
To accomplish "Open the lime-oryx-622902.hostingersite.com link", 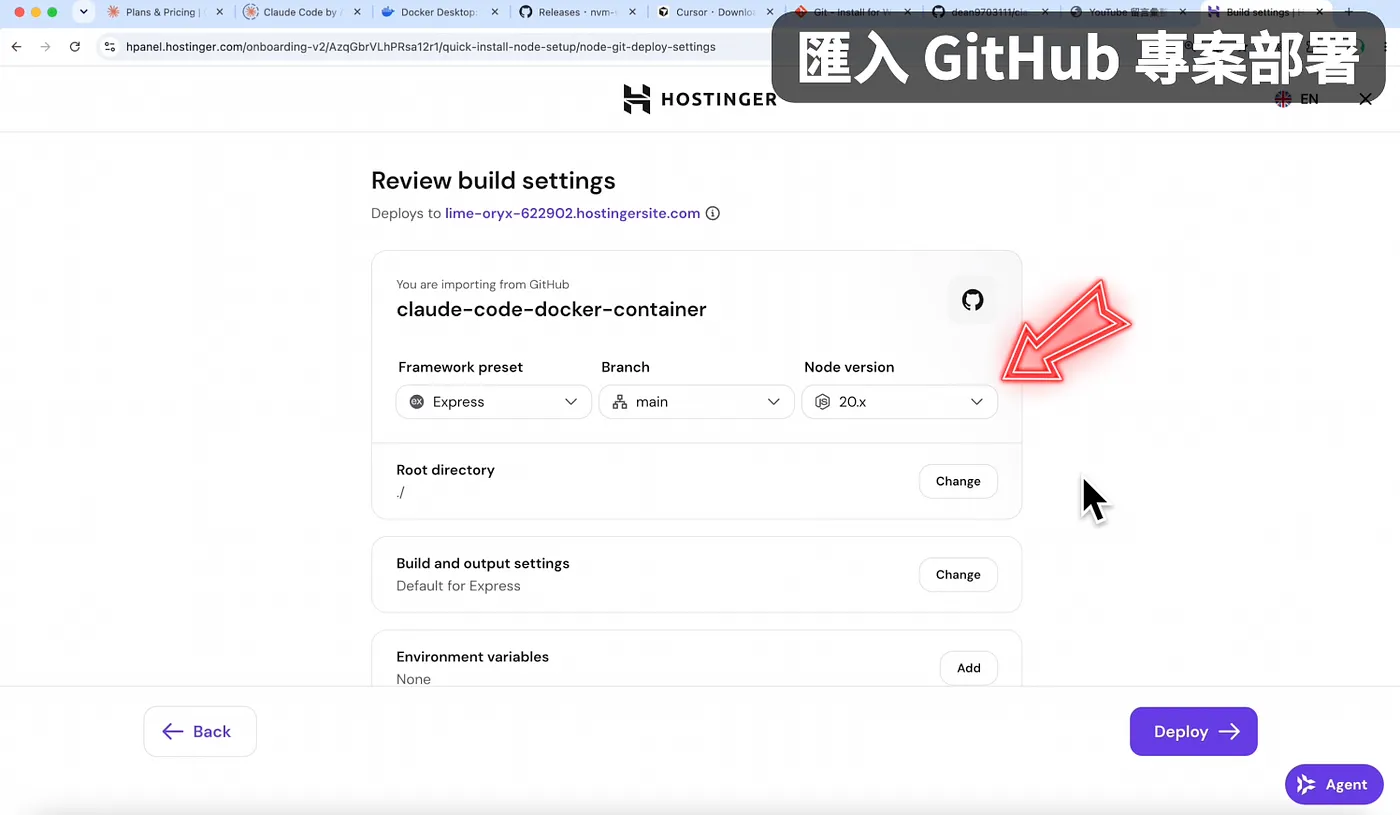I will [x=572, y=213].
